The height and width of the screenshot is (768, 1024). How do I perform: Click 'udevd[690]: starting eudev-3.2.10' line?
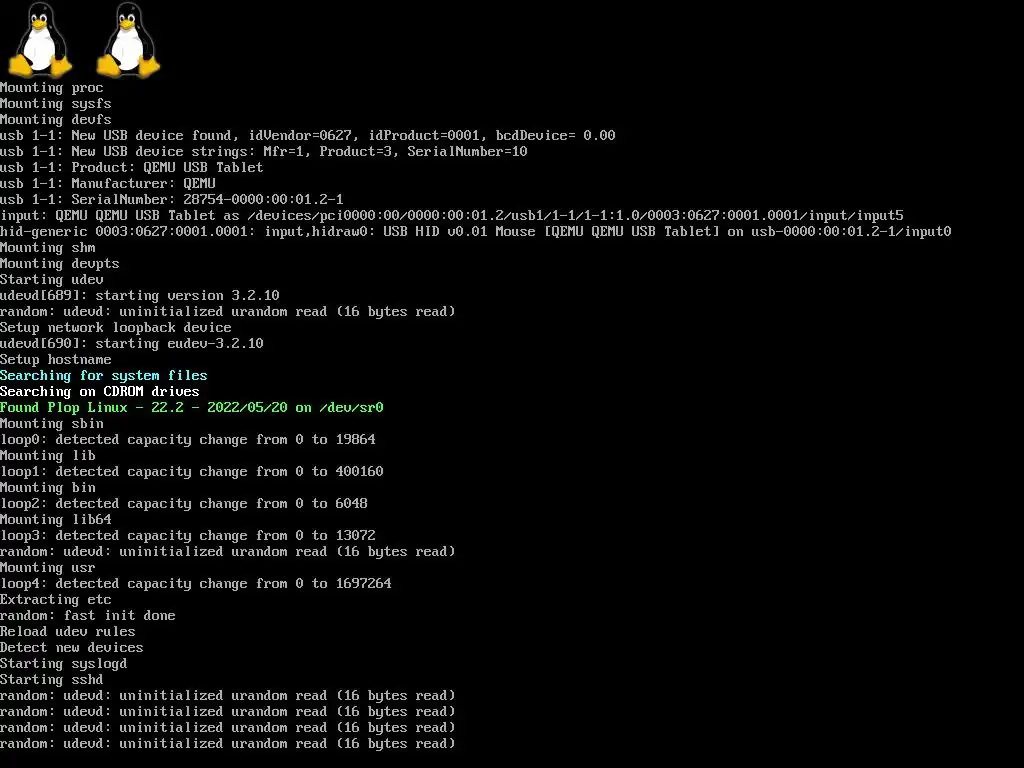point(132,344)
